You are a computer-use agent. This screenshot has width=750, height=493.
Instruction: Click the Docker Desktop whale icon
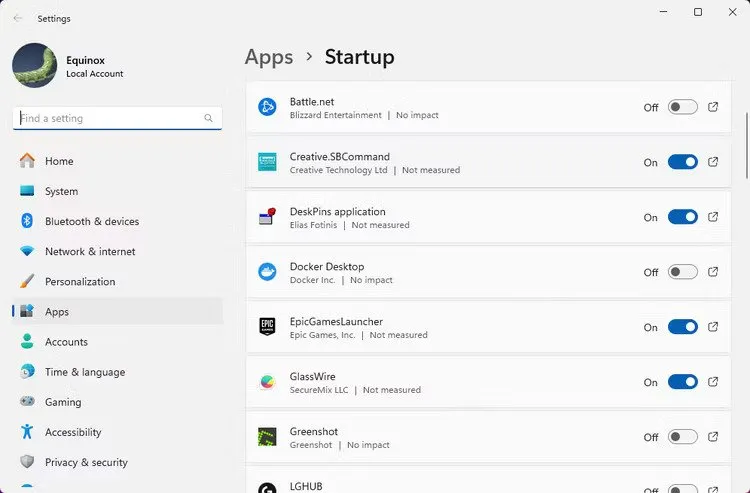coord(267,272)
